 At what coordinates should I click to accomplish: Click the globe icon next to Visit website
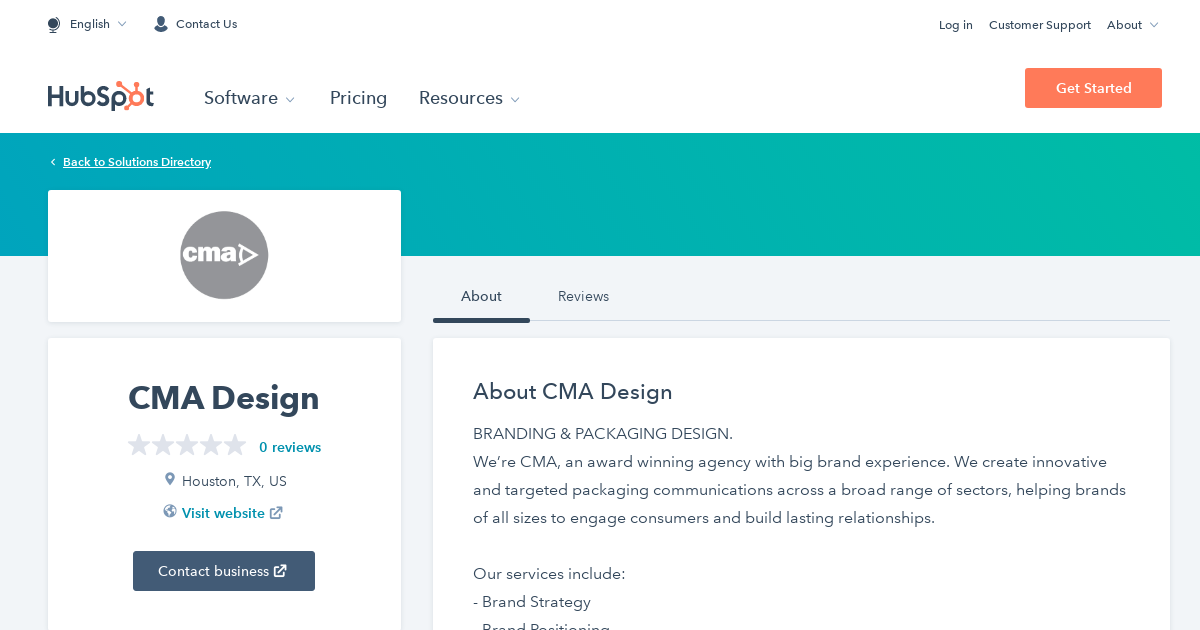(x=170, y=512)
